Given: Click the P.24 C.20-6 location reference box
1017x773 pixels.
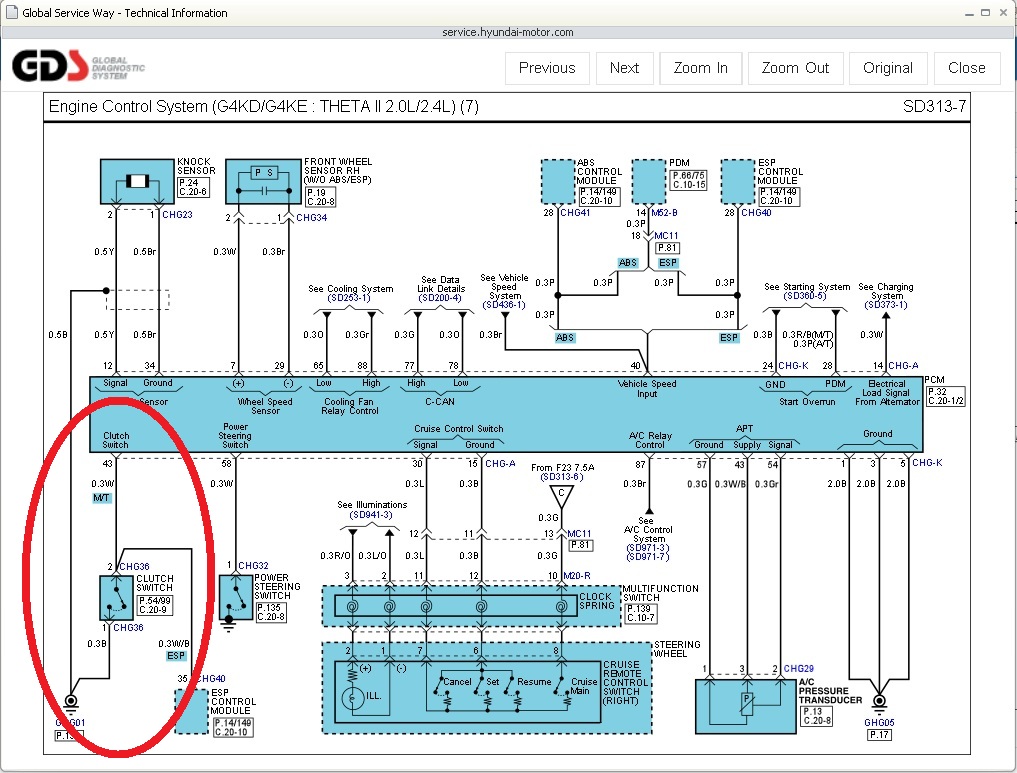Looking at the screenshot, I should click(x=193, y=187).
